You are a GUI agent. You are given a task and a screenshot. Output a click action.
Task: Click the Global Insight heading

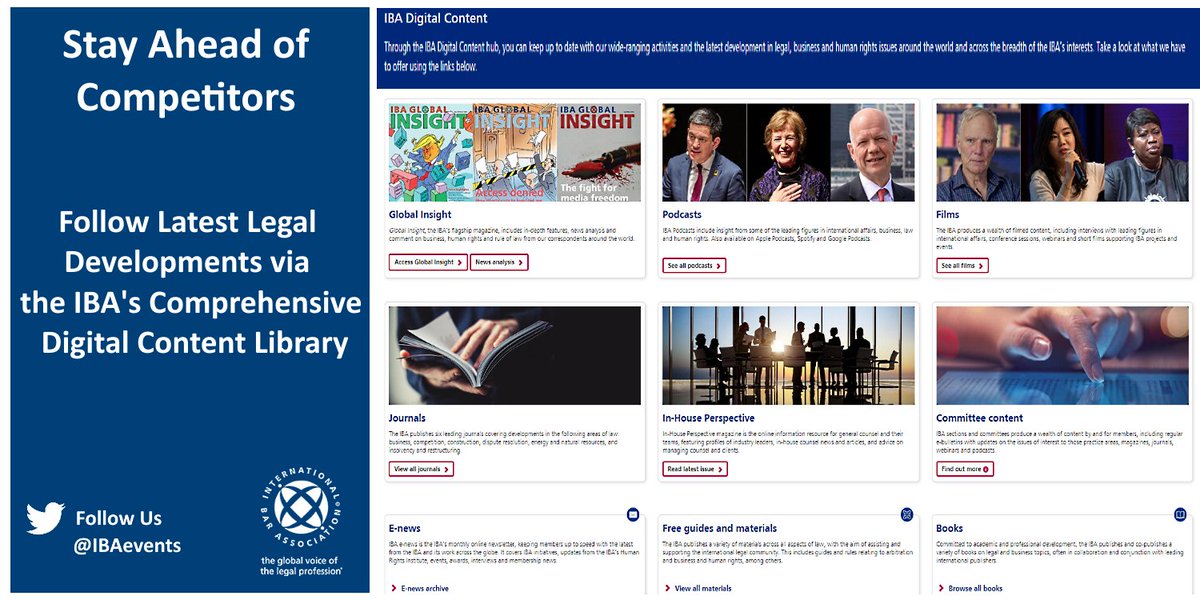(x=420, y=215)
